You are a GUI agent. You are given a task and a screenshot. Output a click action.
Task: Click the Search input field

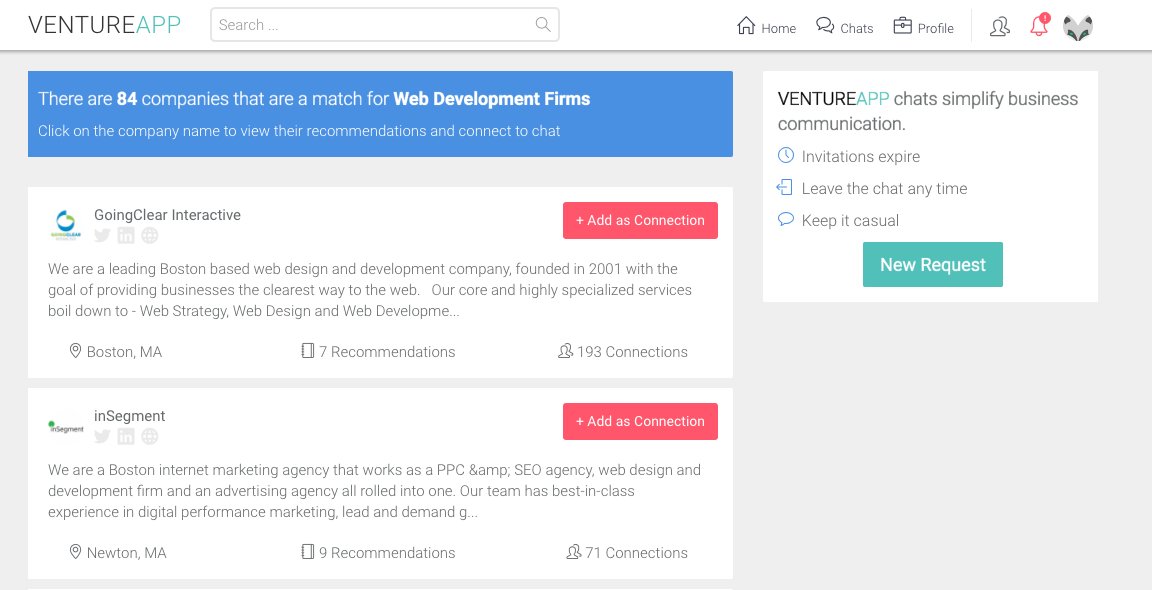pos(384,24)
